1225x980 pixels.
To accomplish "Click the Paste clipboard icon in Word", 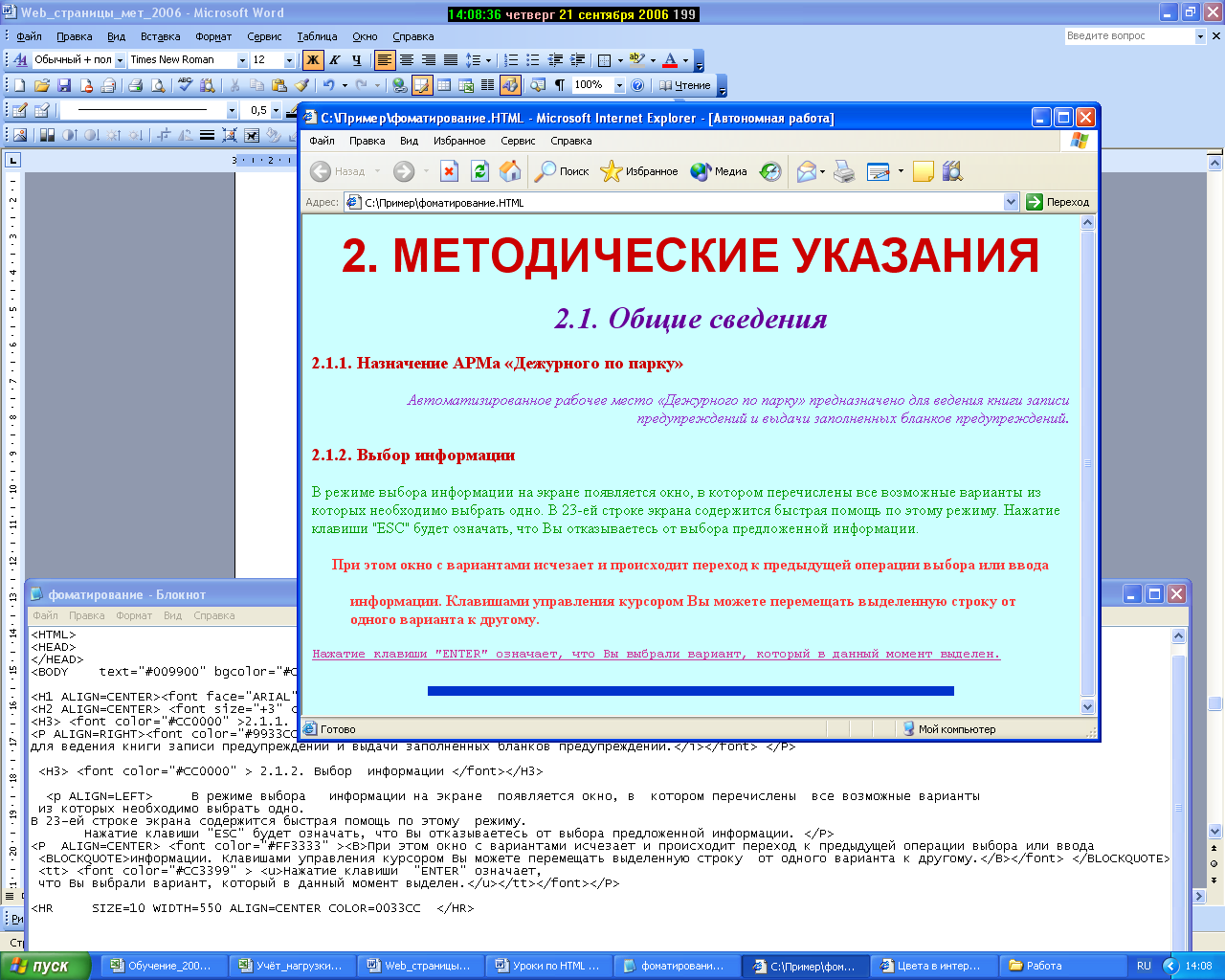I will pos(278,85).
